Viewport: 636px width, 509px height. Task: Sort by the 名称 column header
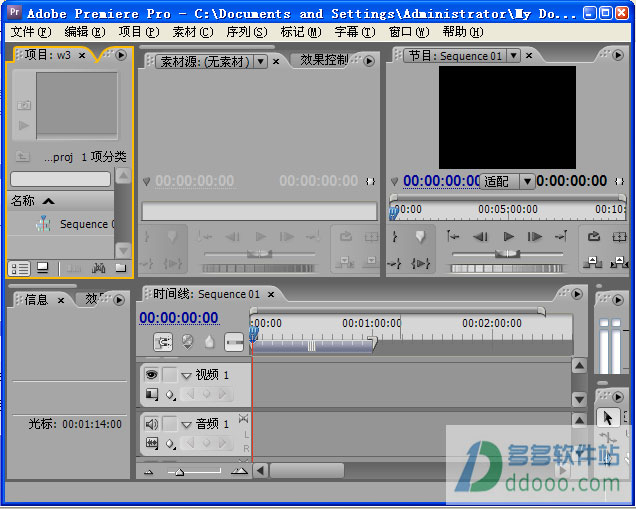click(61, 201)
